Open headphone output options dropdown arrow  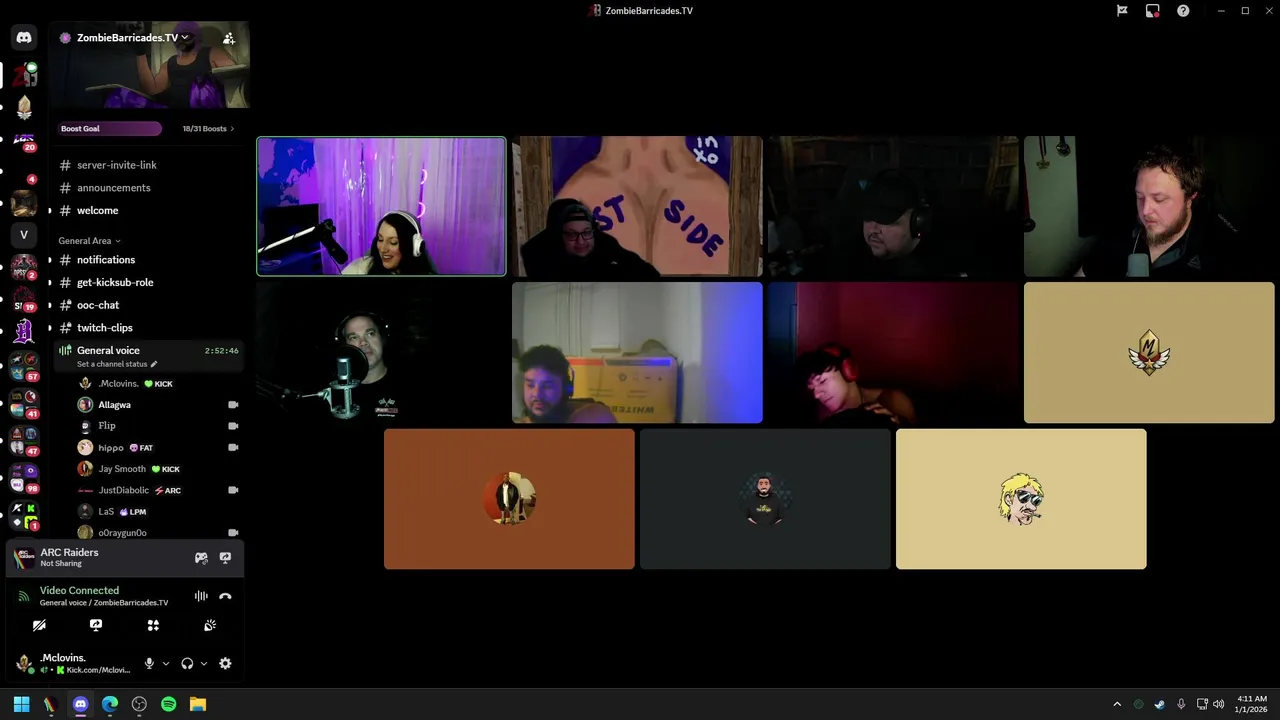click(204, 663)
